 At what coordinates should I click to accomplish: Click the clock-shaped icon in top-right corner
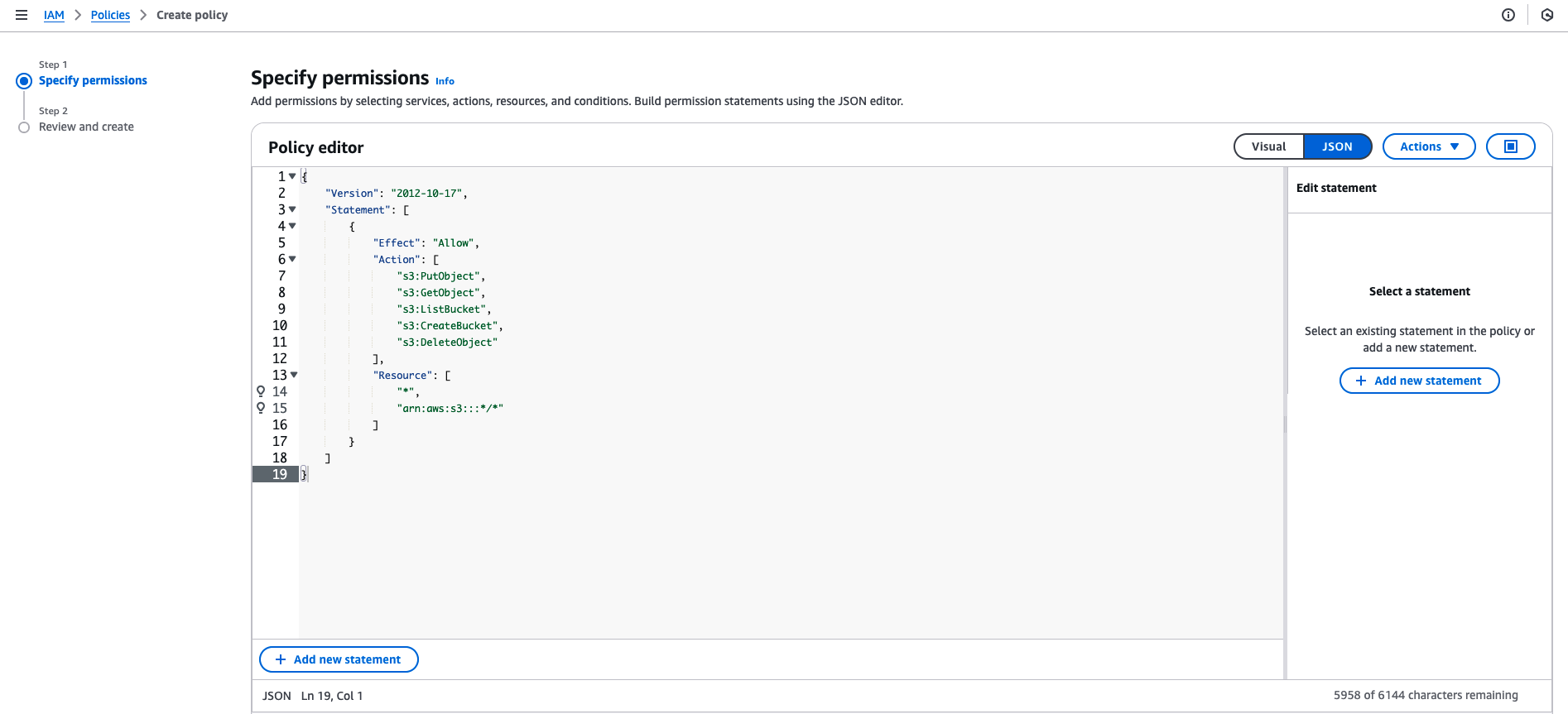(1547, 15)
